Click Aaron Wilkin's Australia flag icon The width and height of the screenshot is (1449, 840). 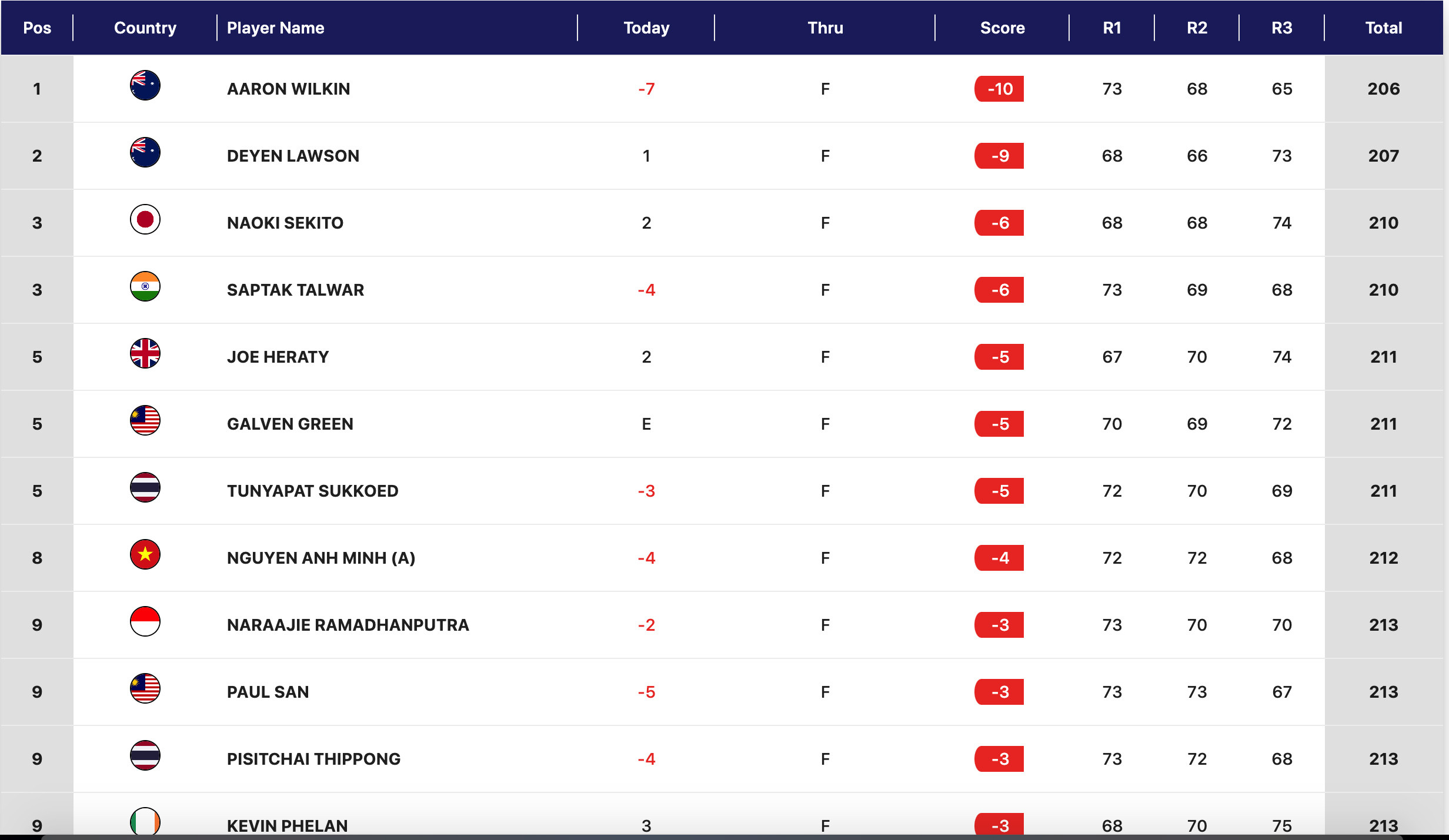point(145,86)
